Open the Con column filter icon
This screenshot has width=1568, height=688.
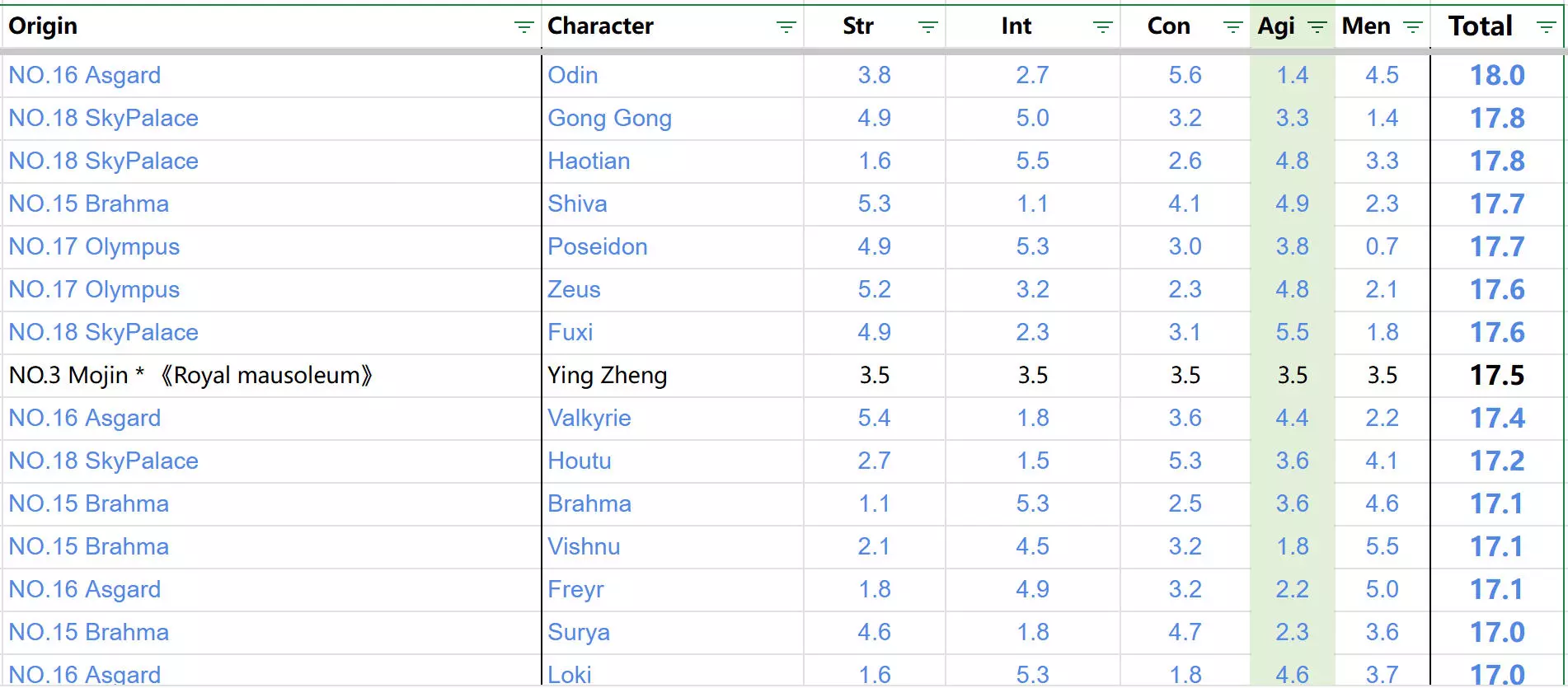[1232, 27]
